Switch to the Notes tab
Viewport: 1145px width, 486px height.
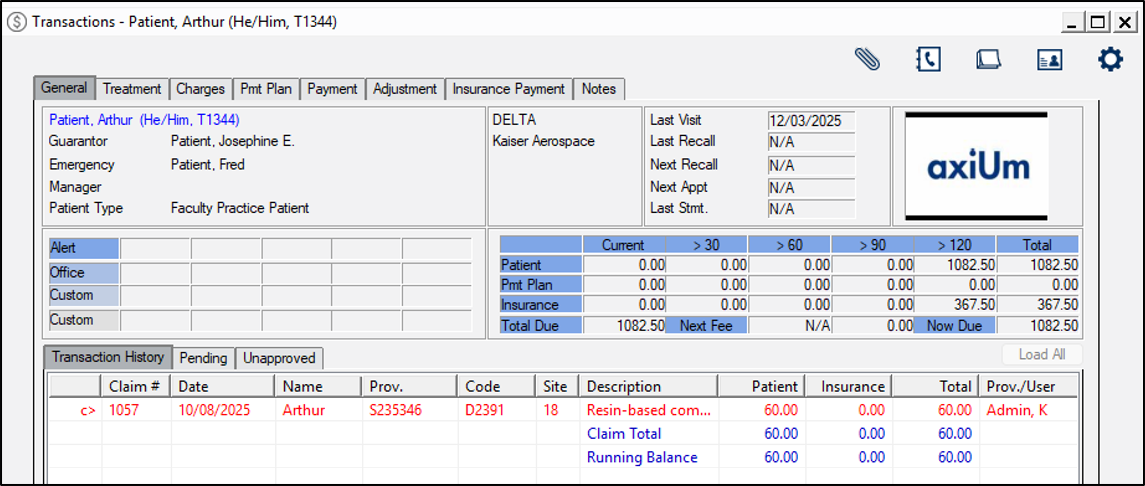coord(599,89)
